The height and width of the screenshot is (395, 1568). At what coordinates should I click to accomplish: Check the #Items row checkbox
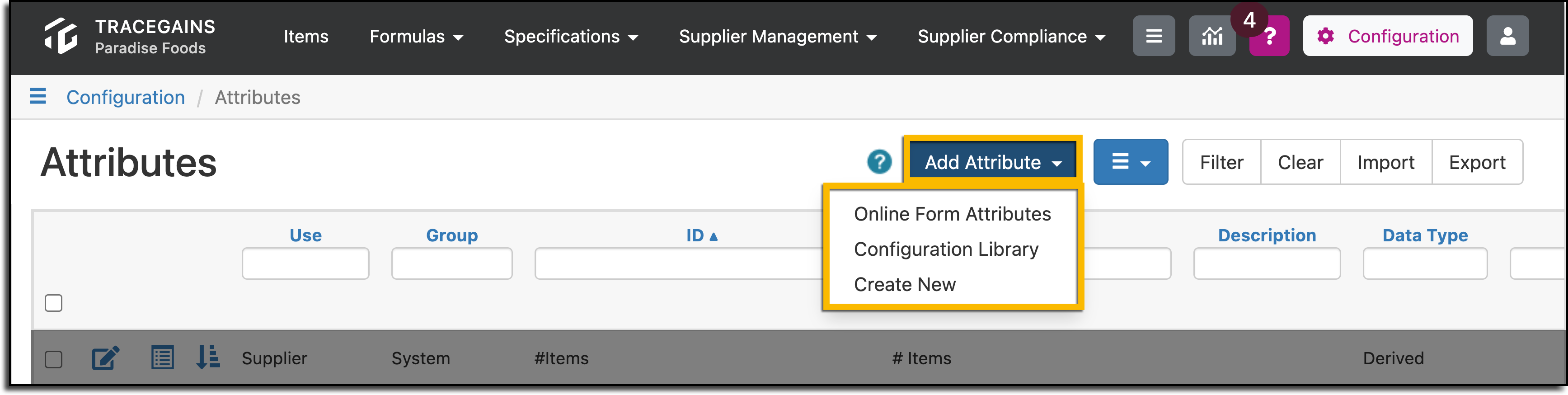coord(54,359)
